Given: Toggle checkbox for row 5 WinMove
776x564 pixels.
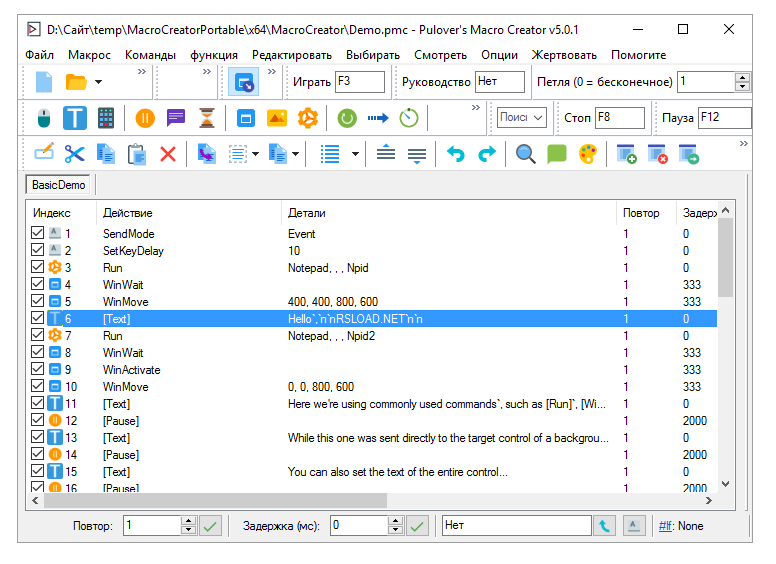Looking at the screenshot, I should (37, 301).
